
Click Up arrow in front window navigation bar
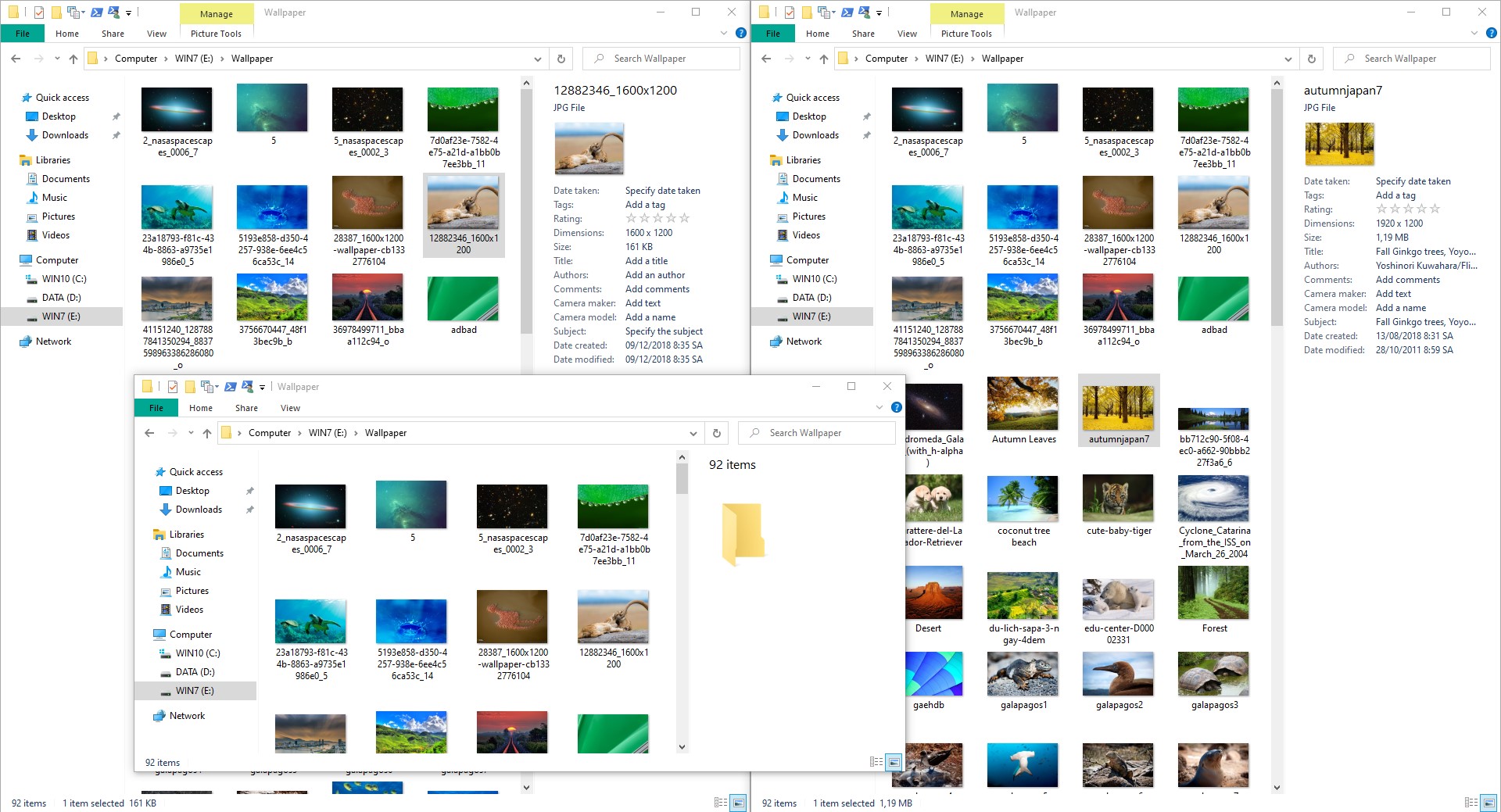pyautogui.click(x=207, y=433)
